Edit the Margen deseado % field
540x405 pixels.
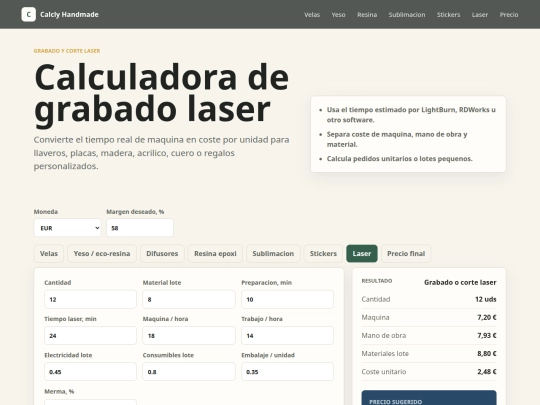click(140, 228)
